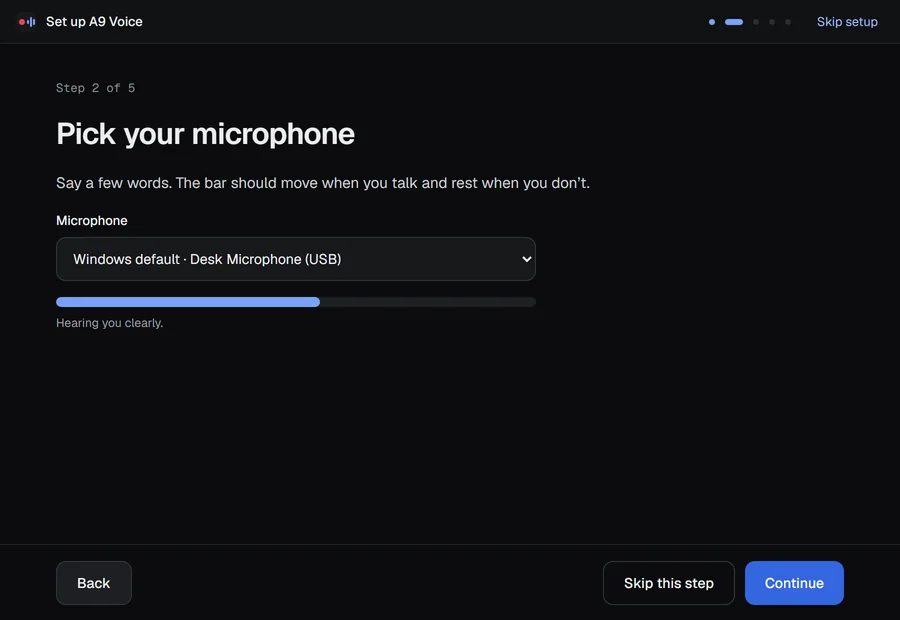Select the fifth step progress dot
This screenshot has width=900, height=620.
[x=788, y=22]
